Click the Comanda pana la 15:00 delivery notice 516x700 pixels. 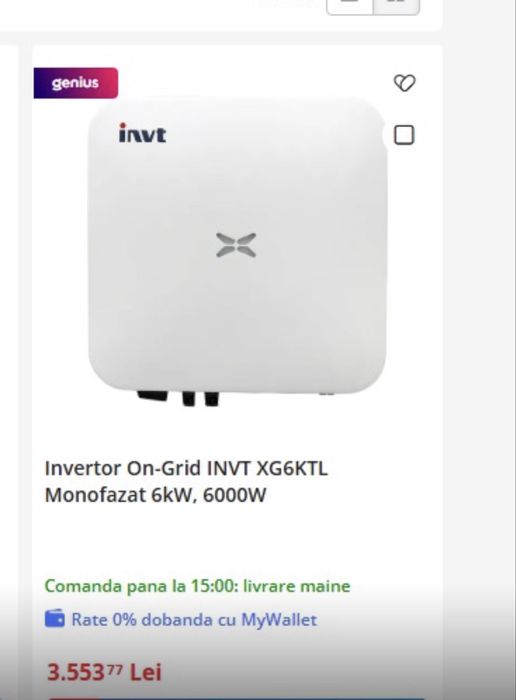197,586
